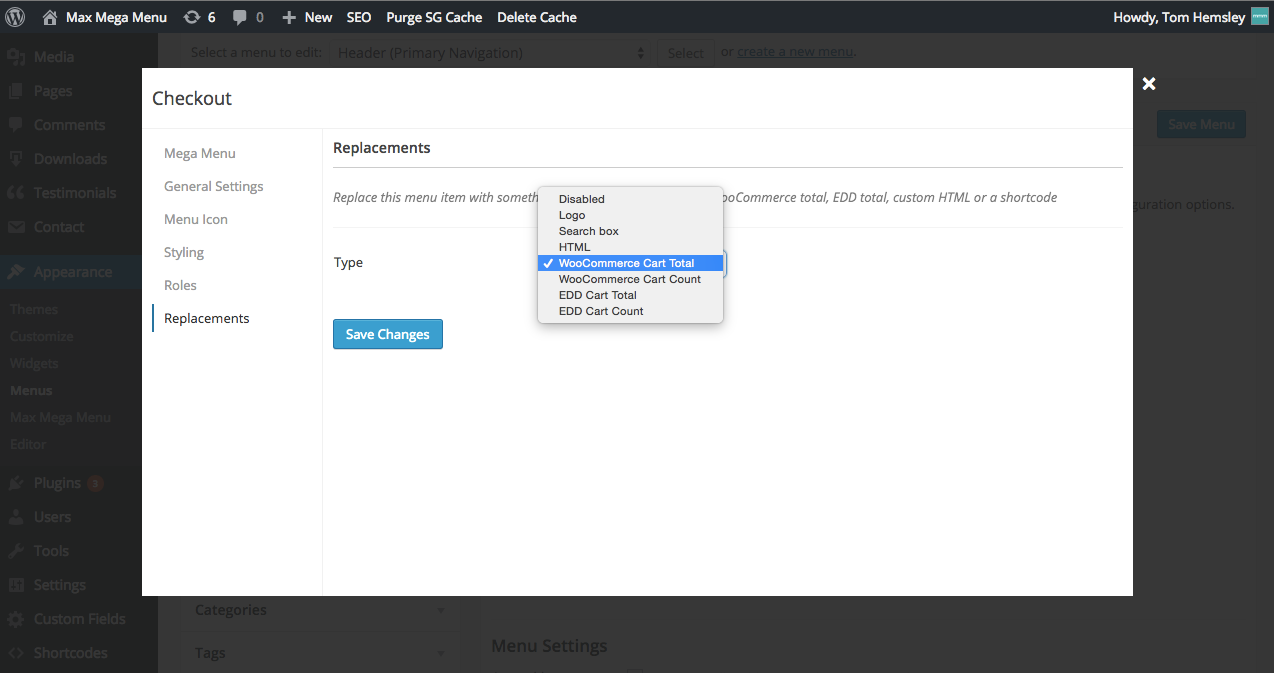The width and height of the screenshot is (1274, 673).
Task: Click the Contact envelope sidebar icon
Action: pos(16,227)
